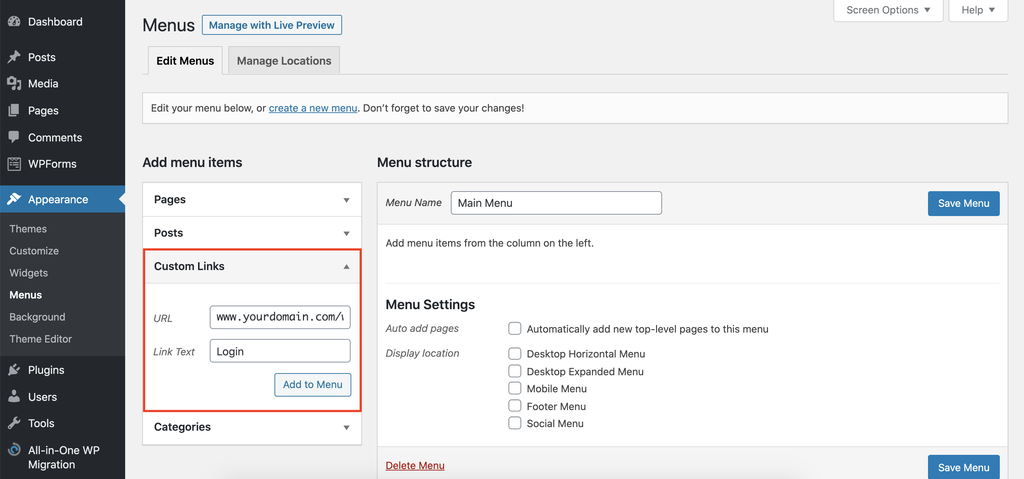Open Media via its sidebar icon
1024x479 pixels.
(14, 84)
